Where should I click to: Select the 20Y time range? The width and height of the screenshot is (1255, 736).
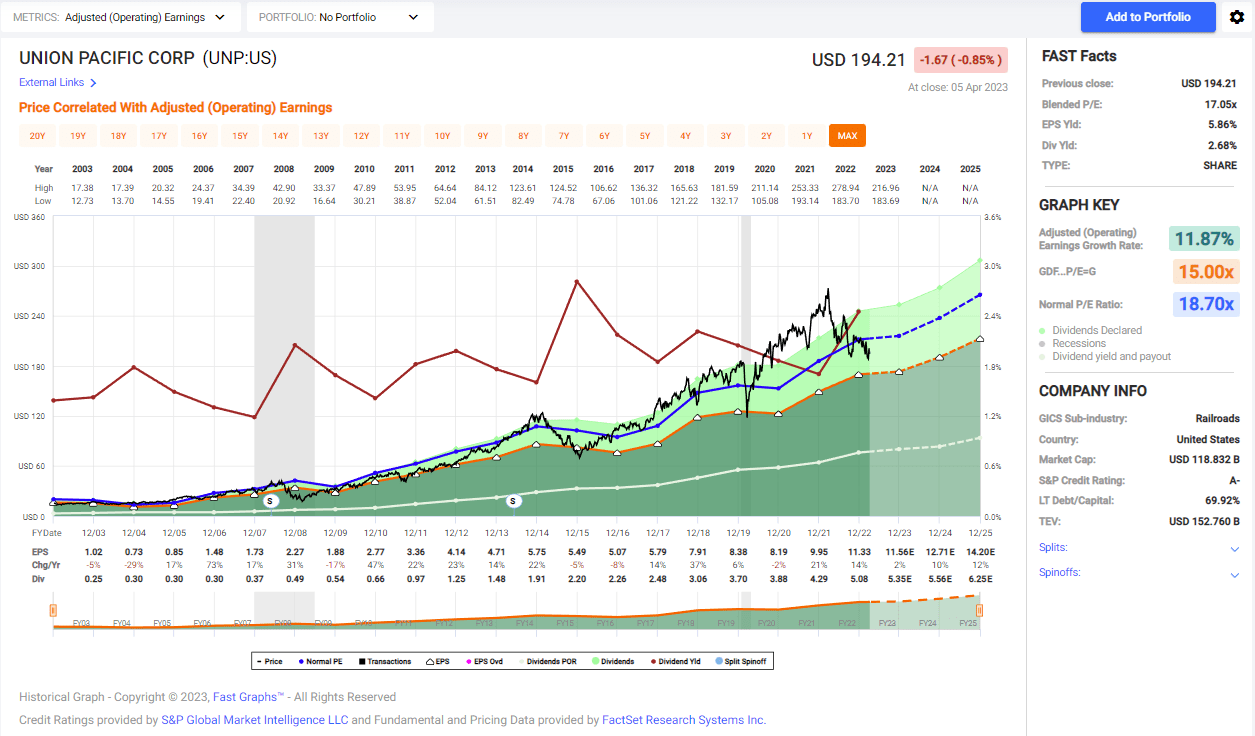point(37,136)
